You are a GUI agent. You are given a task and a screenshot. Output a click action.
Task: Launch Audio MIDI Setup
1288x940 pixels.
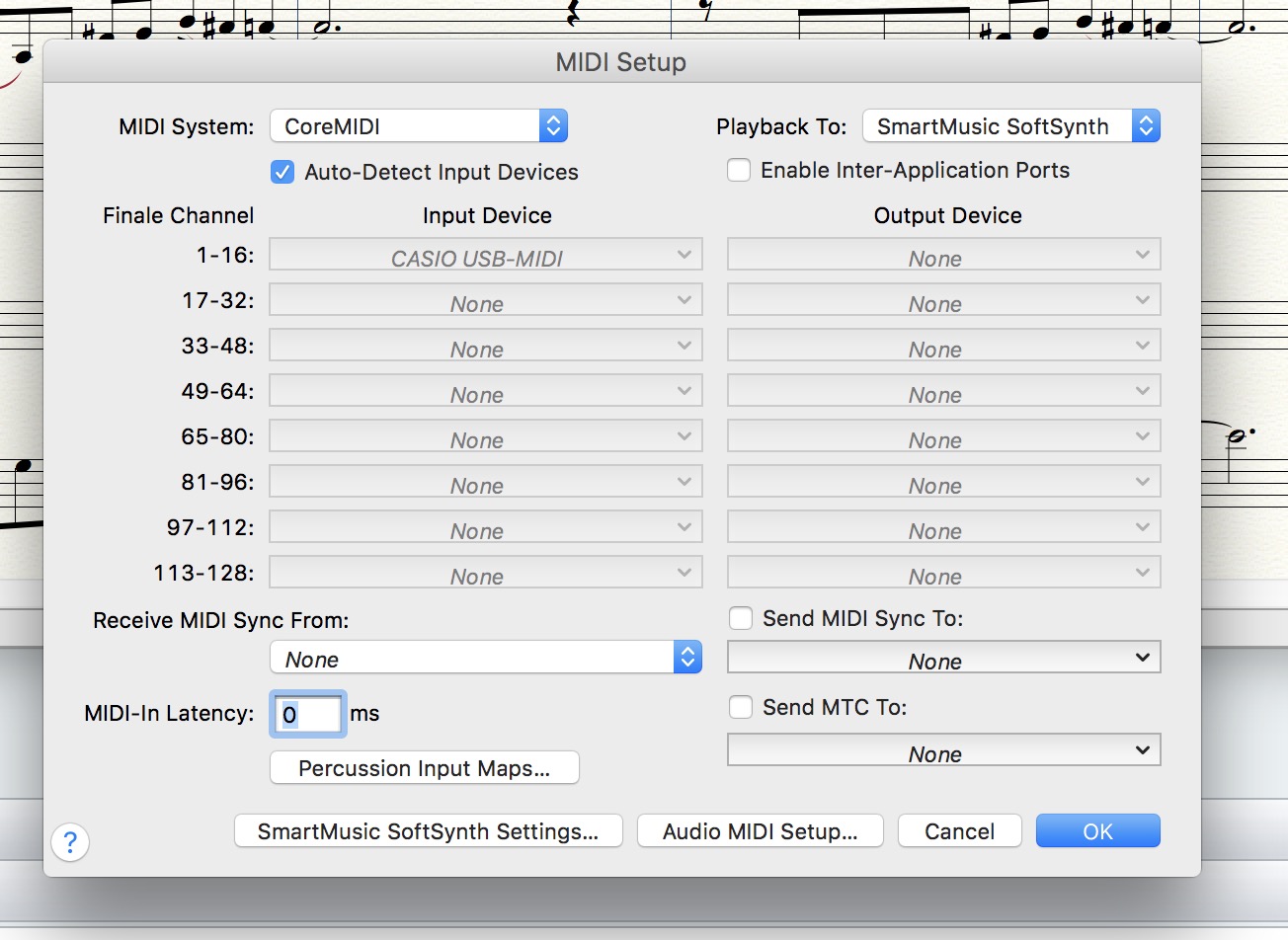click(760, 831)
